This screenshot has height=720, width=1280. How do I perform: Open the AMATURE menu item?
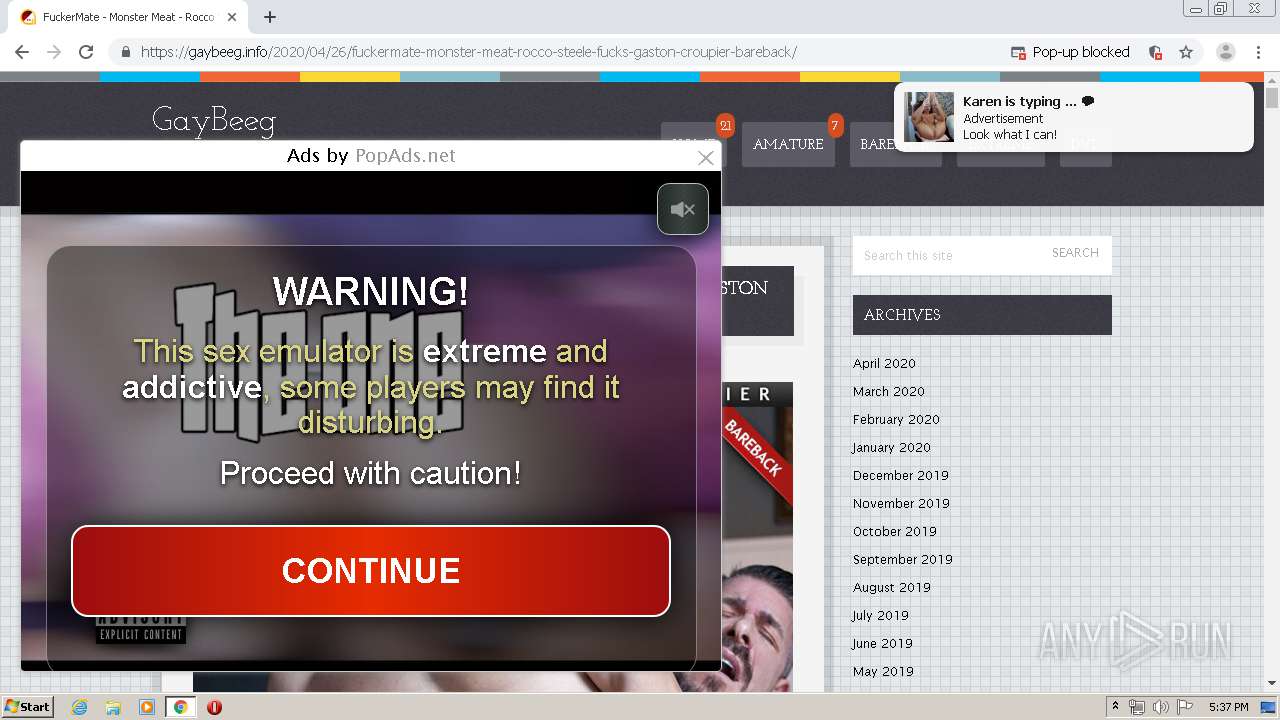tap(788, 144)
